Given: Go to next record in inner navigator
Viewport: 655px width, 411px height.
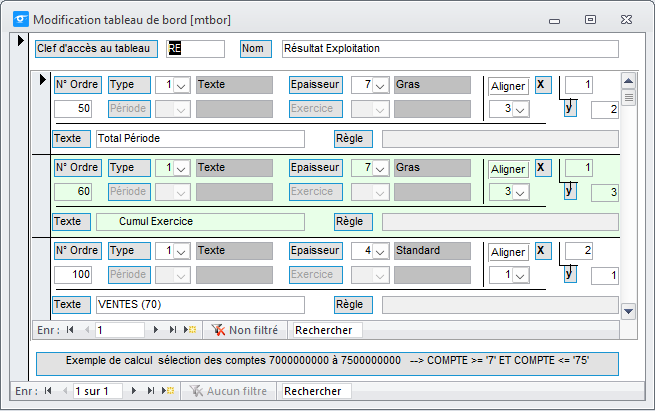Looking at the screenshot, I should (x=155, y=330).
